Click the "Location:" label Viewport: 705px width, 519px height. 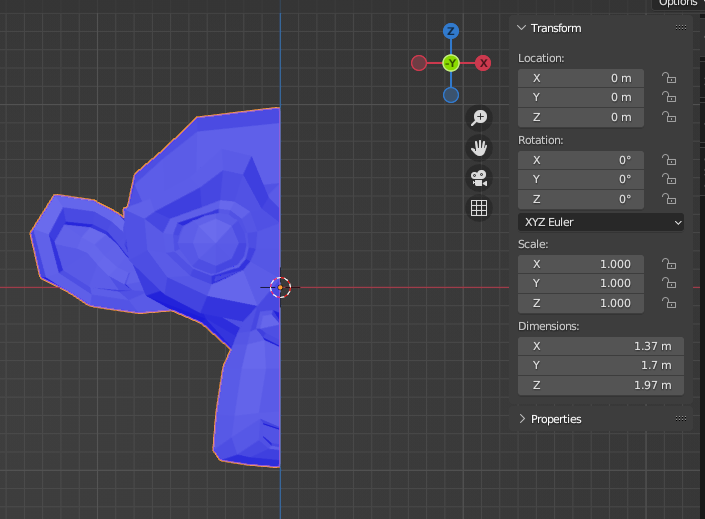541,58
